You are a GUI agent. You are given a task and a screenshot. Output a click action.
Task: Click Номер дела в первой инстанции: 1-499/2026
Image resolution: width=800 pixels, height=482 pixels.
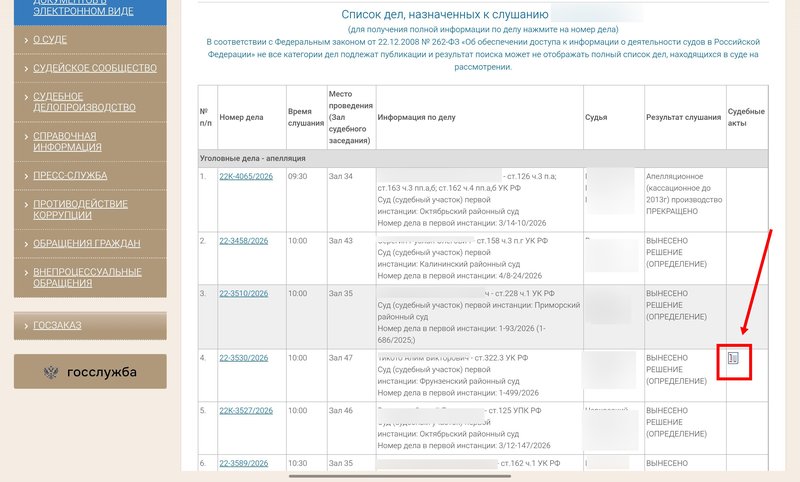click(458, 393)
